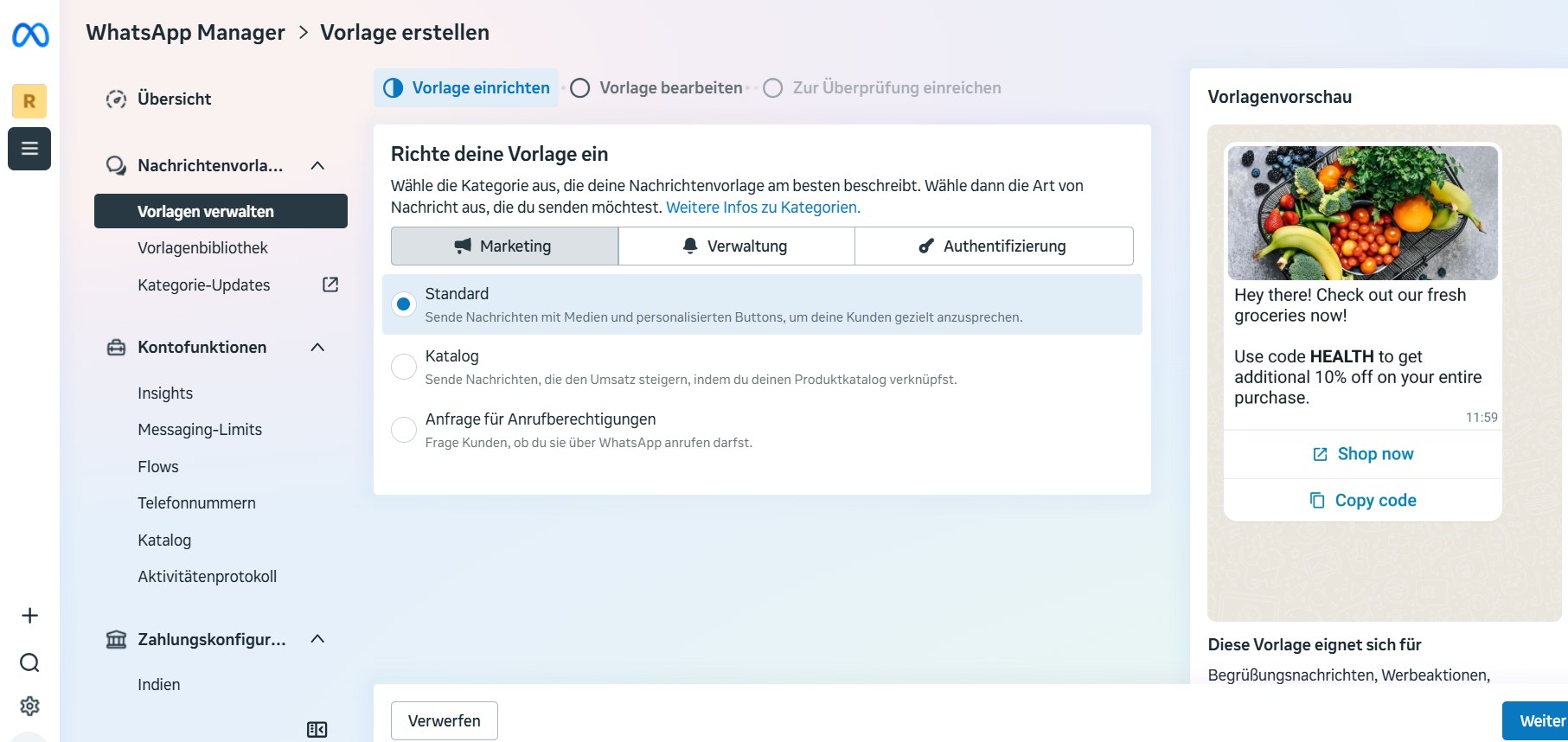Switch to the Verwaltung category tab
Screen dimensions: 1568x742
coord(737,246)
